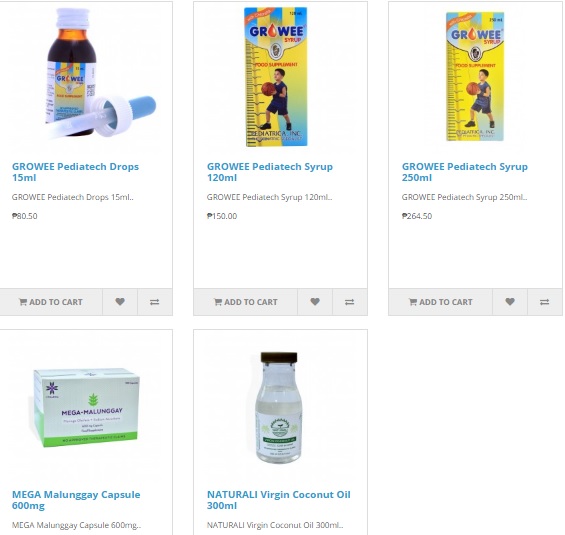View GROWEE Syrup 120ml box image
This screenshot has height=535, width=565.
[276, 77]
